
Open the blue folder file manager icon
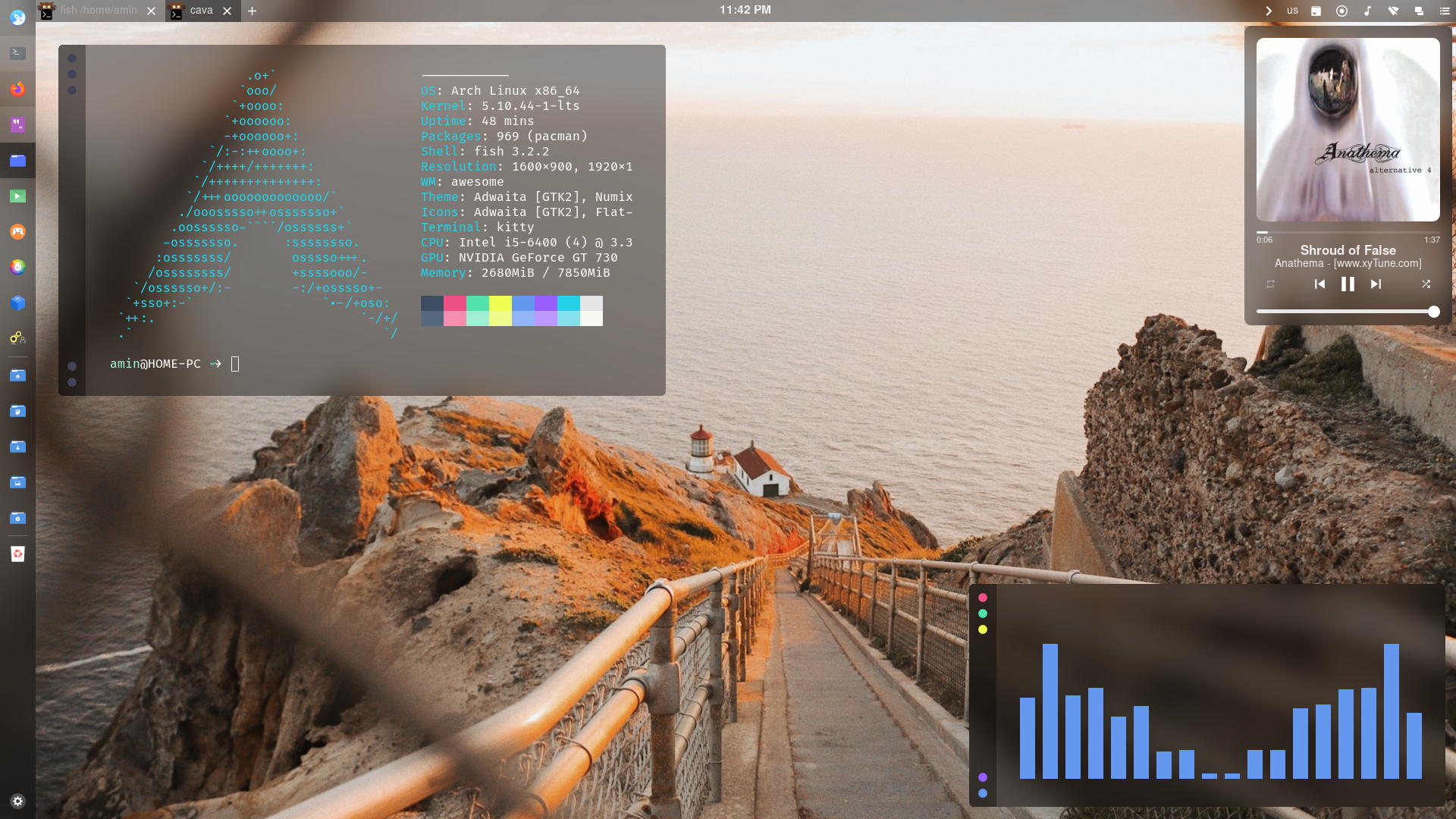point(17,161)
